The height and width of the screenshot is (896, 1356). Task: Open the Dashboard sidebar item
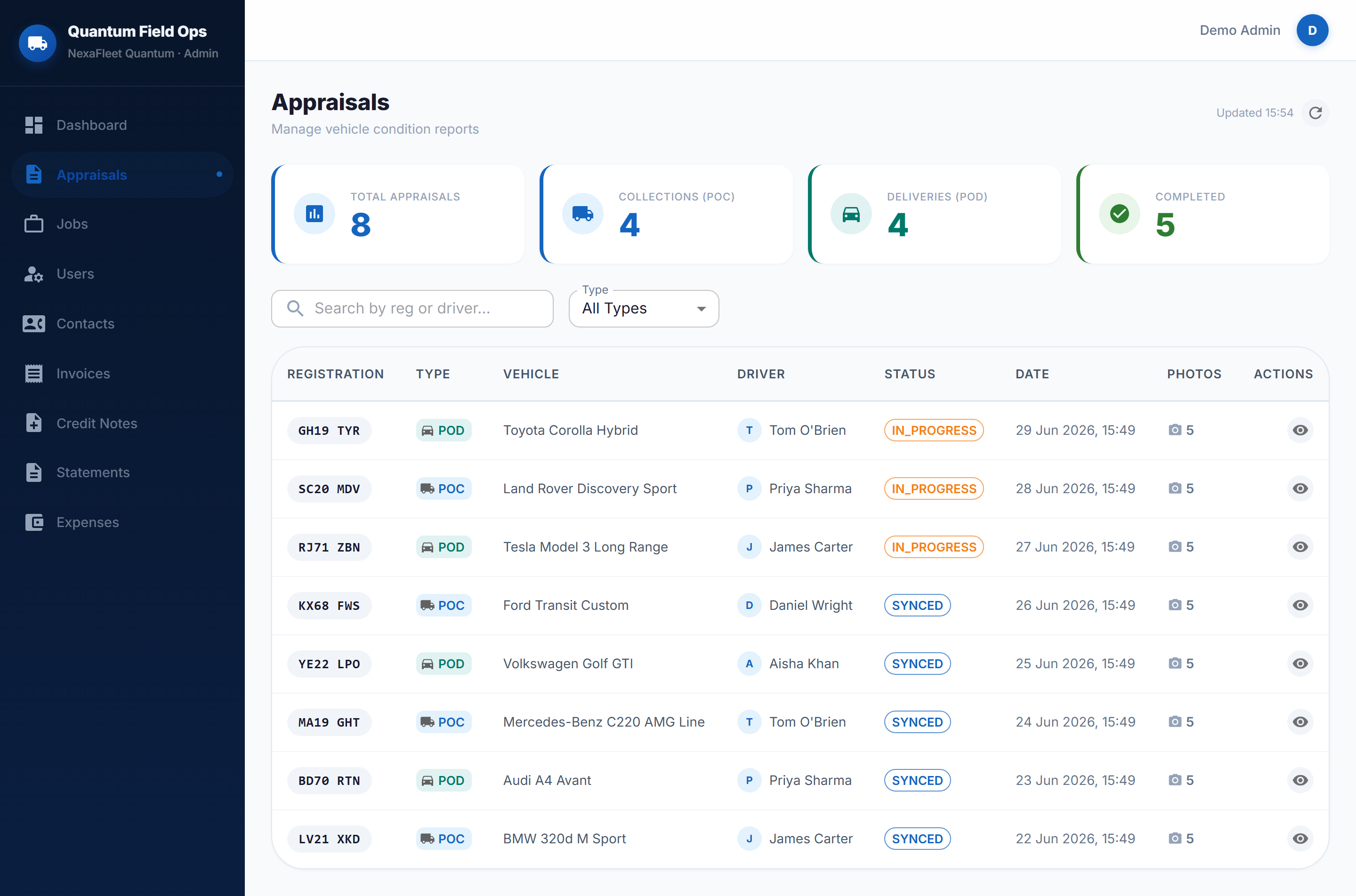pos(122,125)
